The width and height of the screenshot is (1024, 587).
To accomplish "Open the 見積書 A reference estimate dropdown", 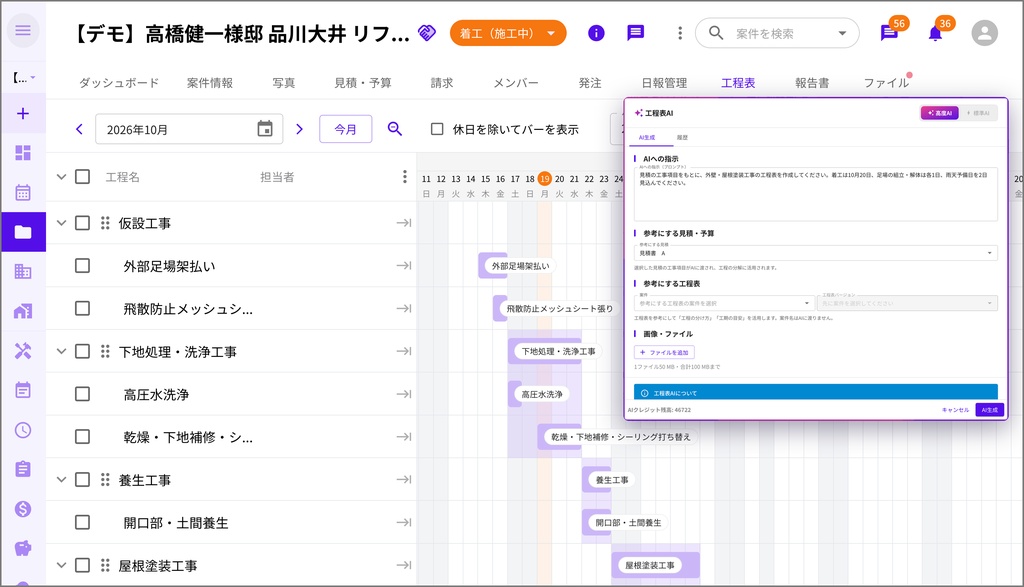I will pos(816,253).
